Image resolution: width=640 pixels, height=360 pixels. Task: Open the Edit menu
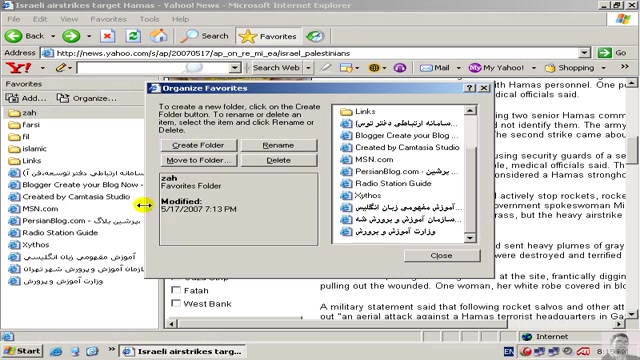(x=40, y=19)
